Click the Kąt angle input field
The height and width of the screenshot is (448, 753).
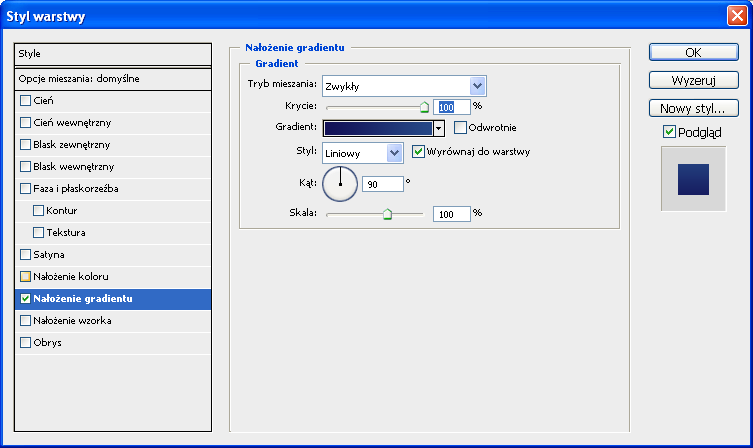coord(384,184)
